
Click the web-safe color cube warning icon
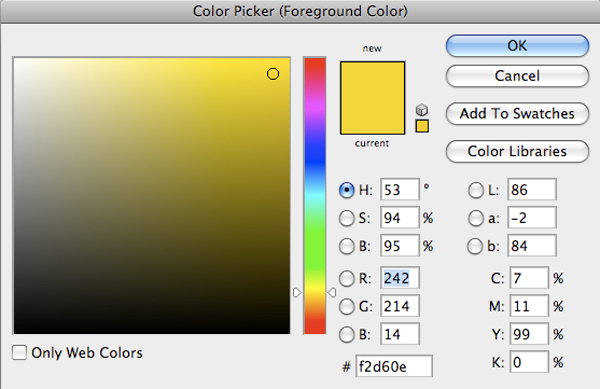pyautogui.click(x=422, y=110)
